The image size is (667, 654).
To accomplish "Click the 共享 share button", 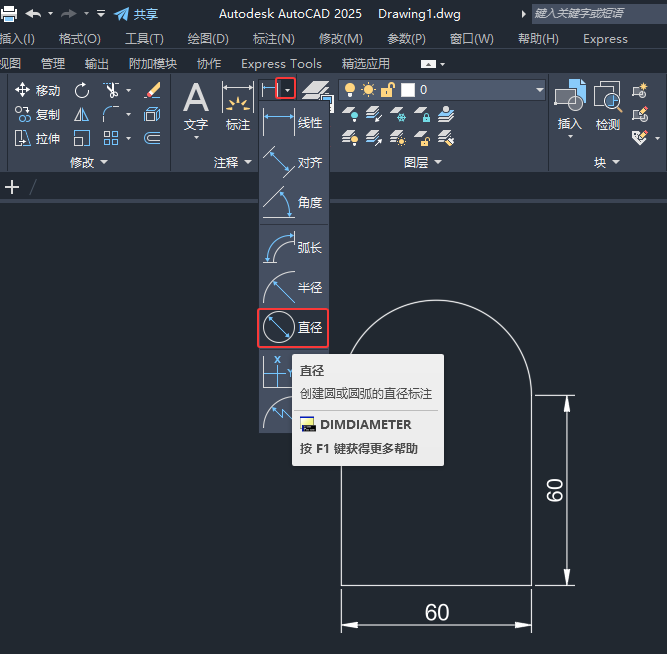I will tap(136, 14).
